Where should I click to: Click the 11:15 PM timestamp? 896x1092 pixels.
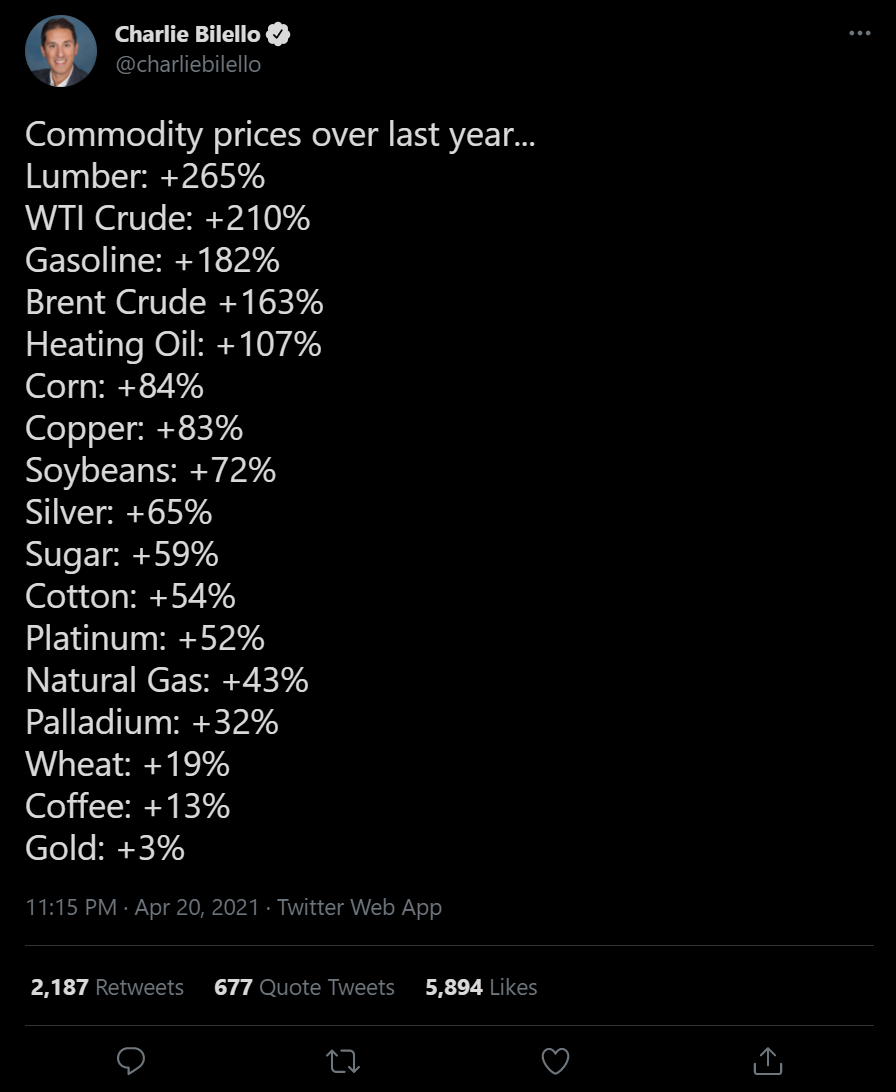click(71, 907)
